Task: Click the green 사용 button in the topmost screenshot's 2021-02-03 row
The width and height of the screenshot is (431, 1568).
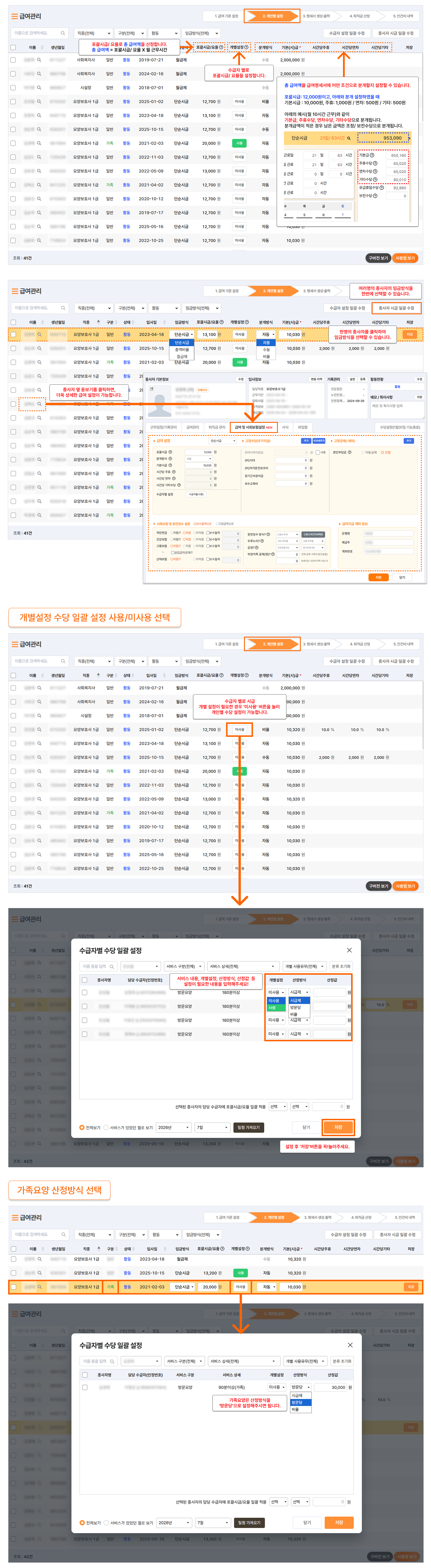Action: pyautogui.click(x=240, y=143)
